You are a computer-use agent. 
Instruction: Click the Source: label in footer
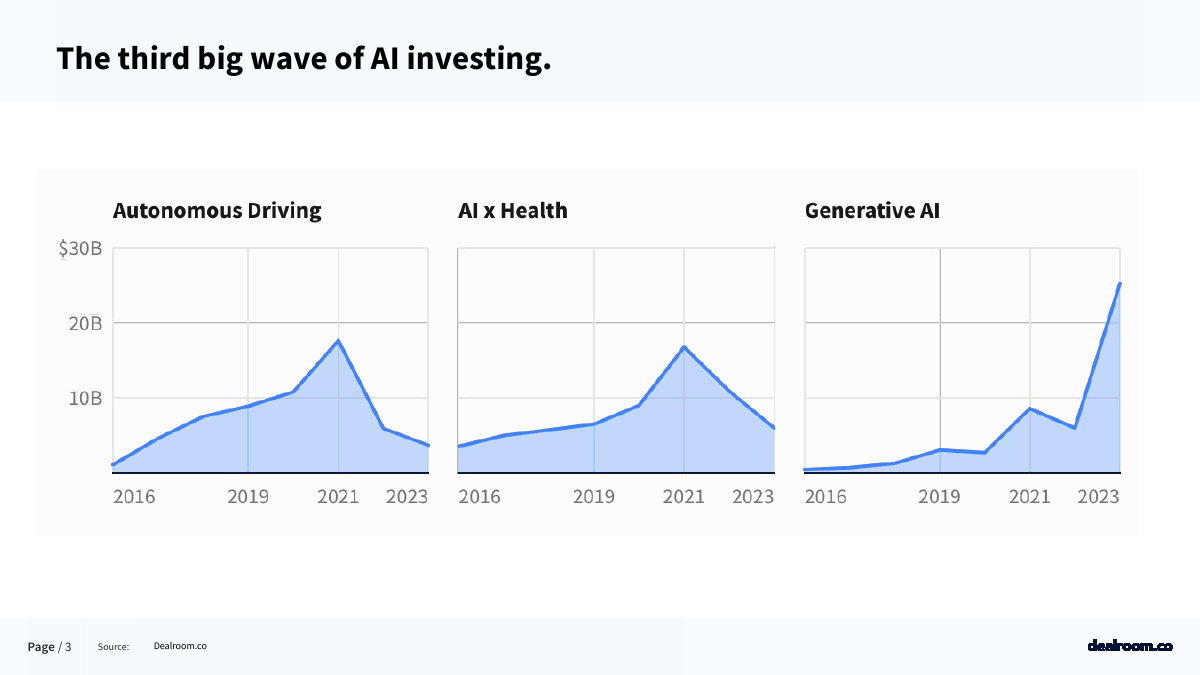[114, 647]
